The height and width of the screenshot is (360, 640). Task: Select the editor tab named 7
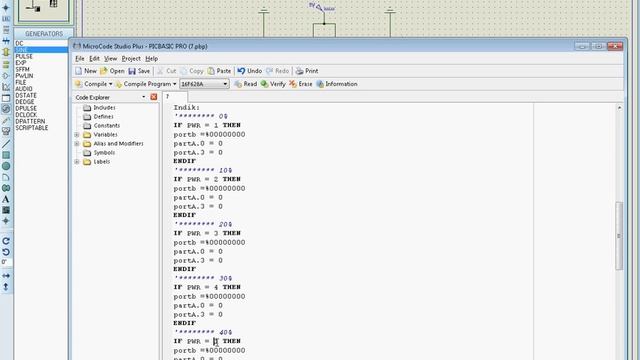click(175, 97)
